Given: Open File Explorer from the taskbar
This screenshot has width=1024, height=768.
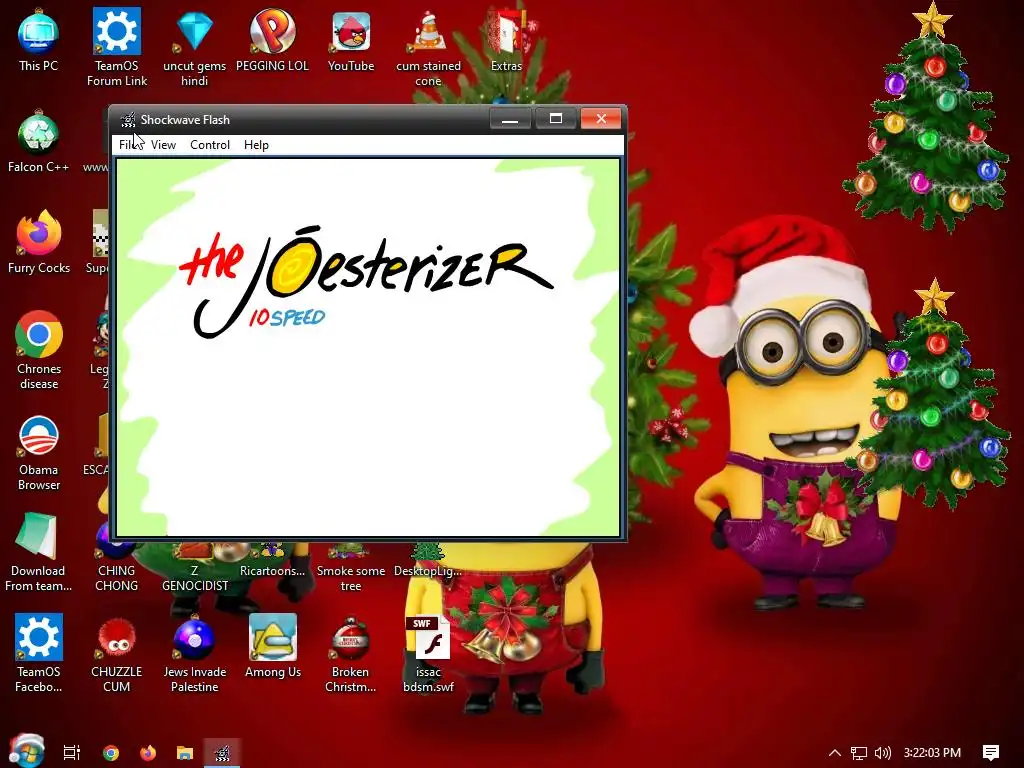Looking at the screenshot, I should pyautogui.click(x=185, y=752).
